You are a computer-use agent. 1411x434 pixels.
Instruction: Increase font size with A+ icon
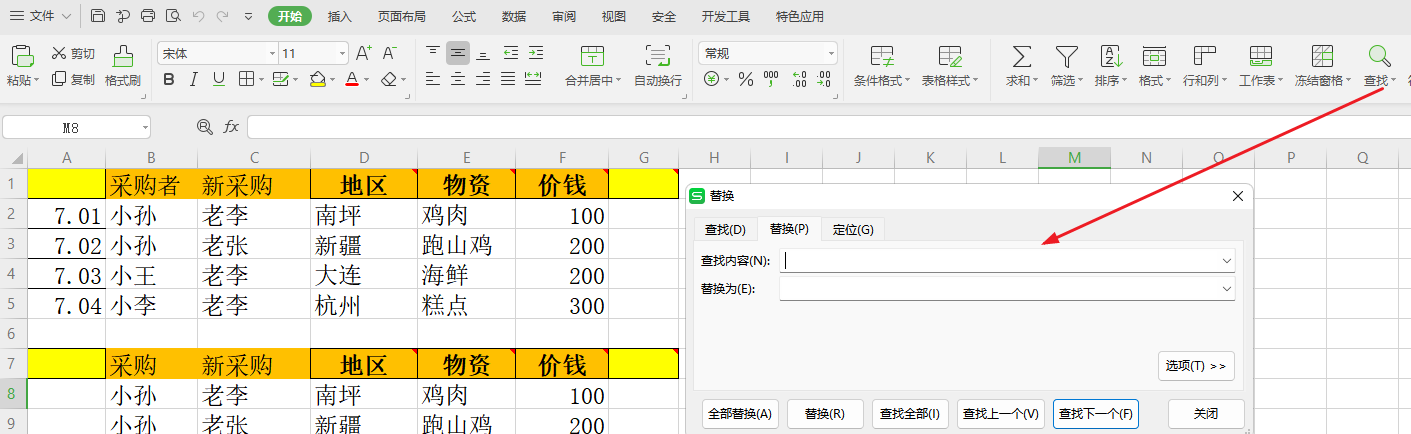pos(364,53)
